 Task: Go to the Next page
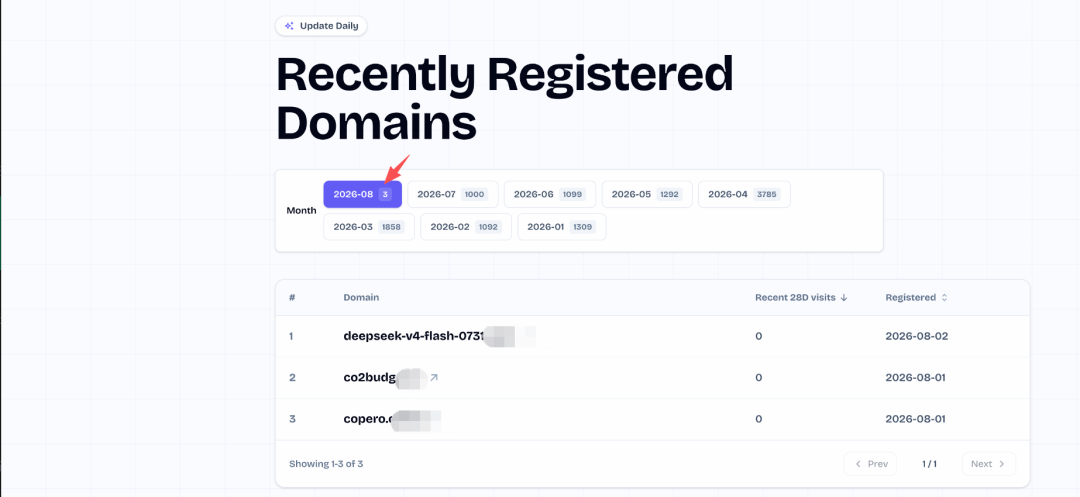click(x=988, y=464)
